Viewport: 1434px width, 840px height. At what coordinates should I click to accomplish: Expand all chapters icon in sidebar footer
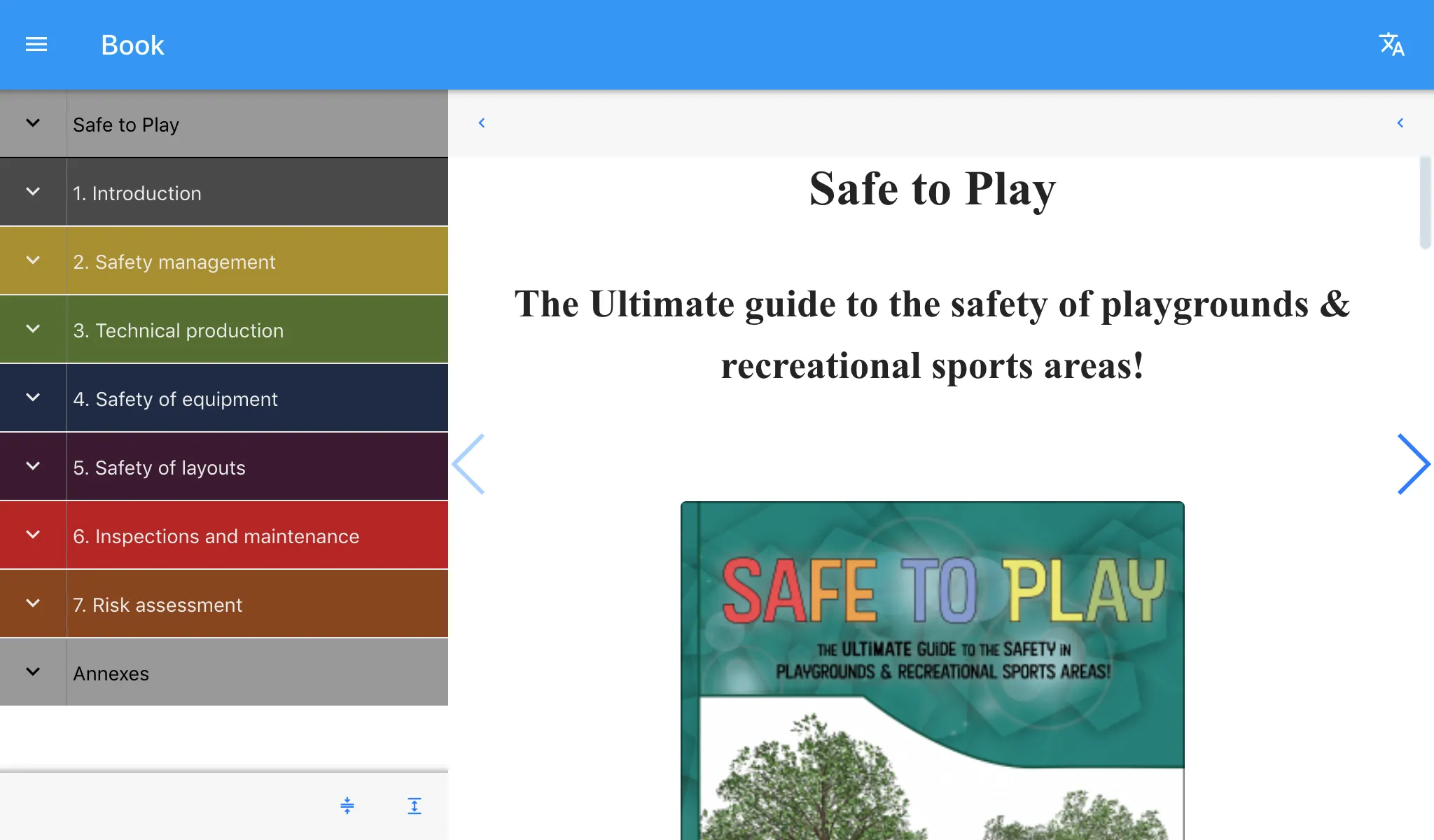point(415,806)
